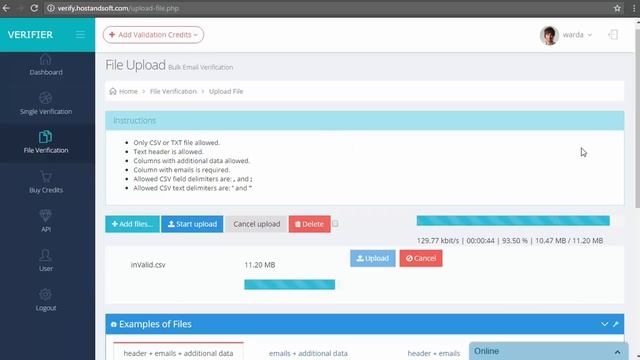Click the inValid.csv file name

(x=148, y=265)
